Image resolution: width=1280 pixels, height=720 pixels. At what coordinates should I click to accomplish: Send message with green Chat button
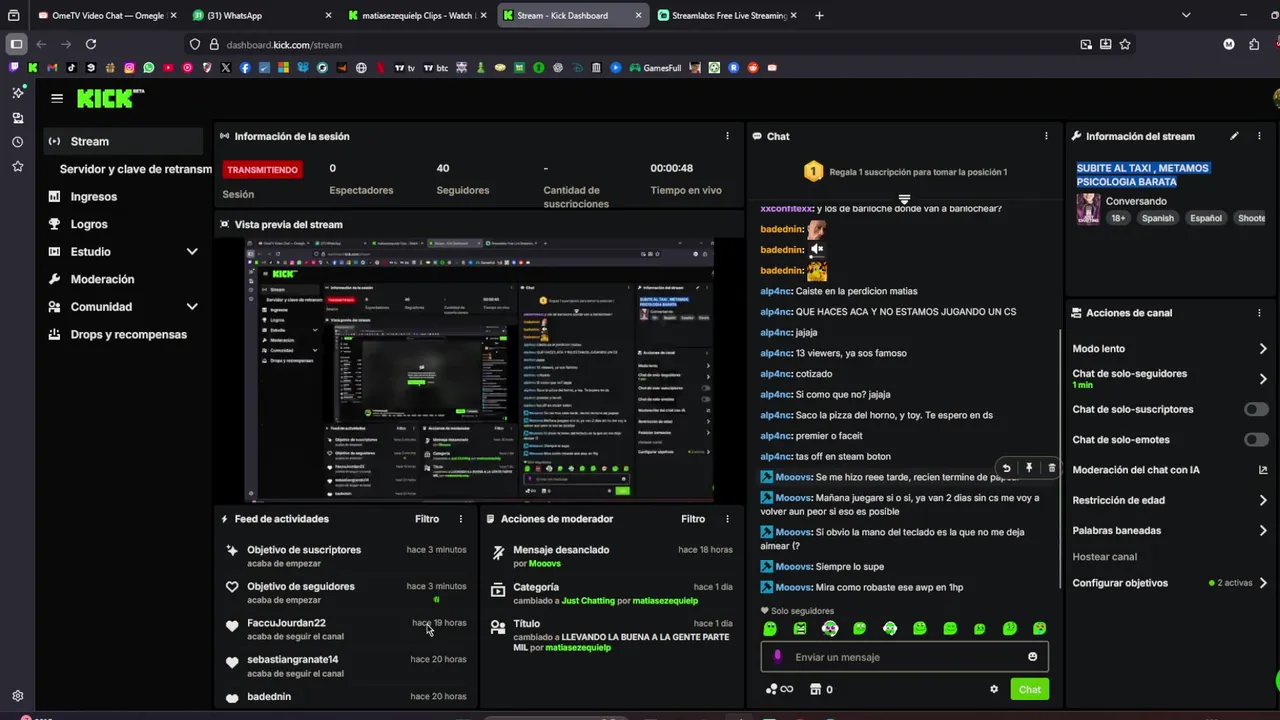[x=1029, y=689]
